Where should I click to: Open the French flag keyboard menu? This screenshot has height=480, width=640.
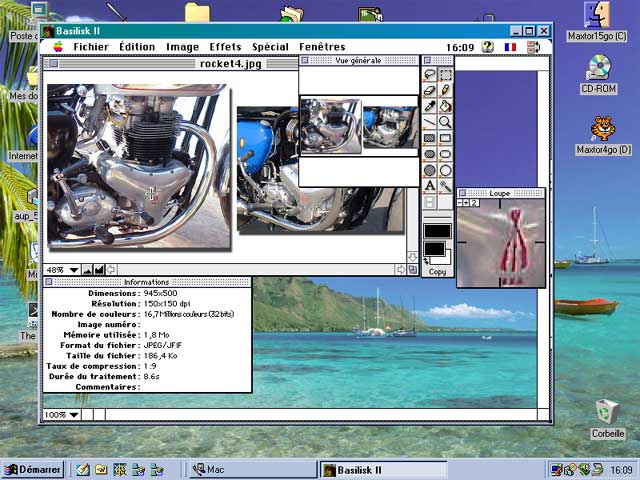point(510,47)
